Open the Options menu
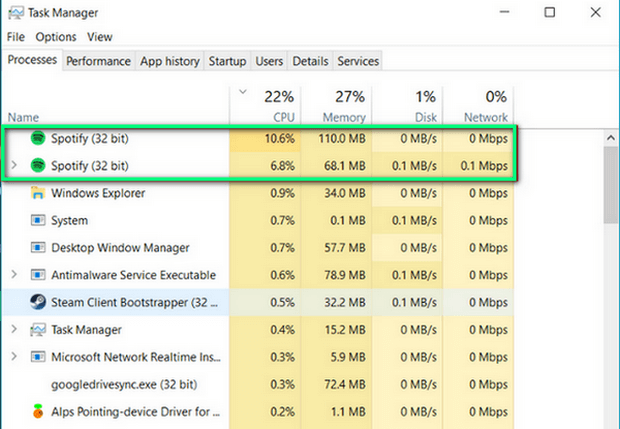 56,37
